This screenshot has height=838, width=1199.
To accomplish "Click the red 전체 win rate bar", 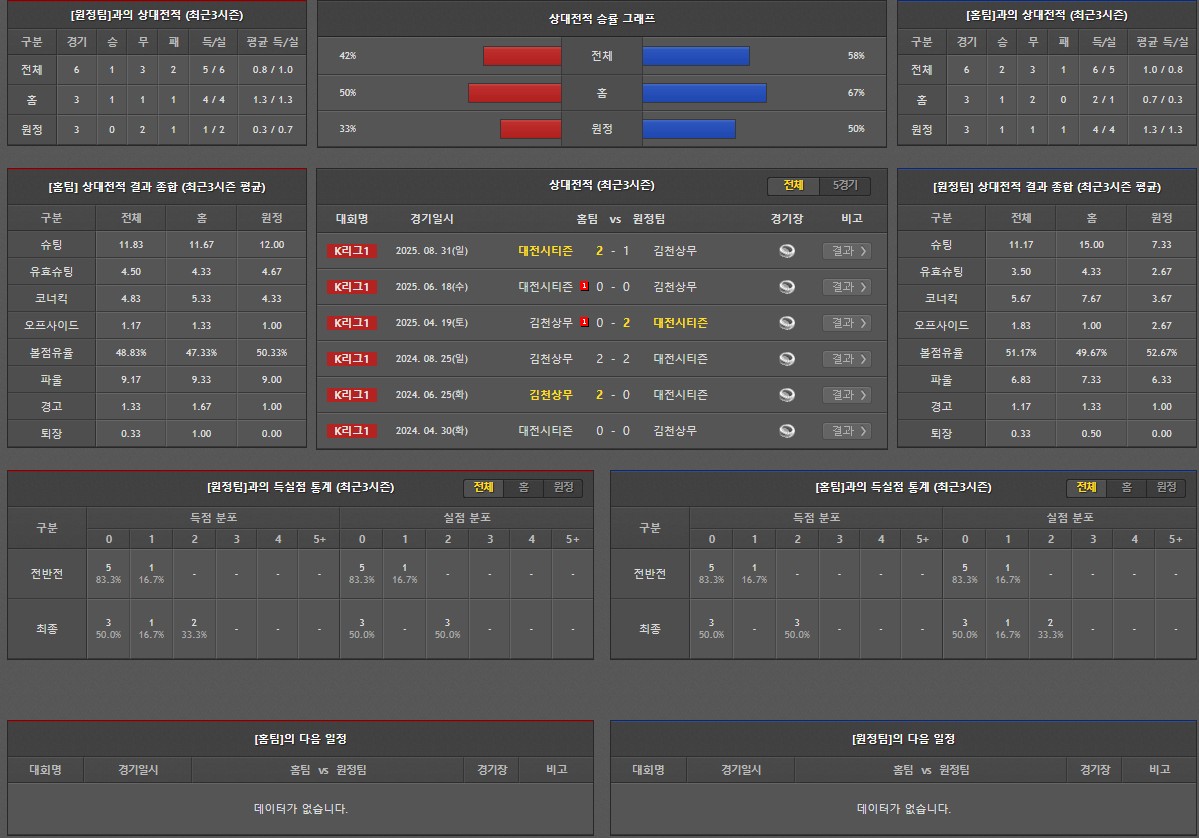I will point(522,56).
